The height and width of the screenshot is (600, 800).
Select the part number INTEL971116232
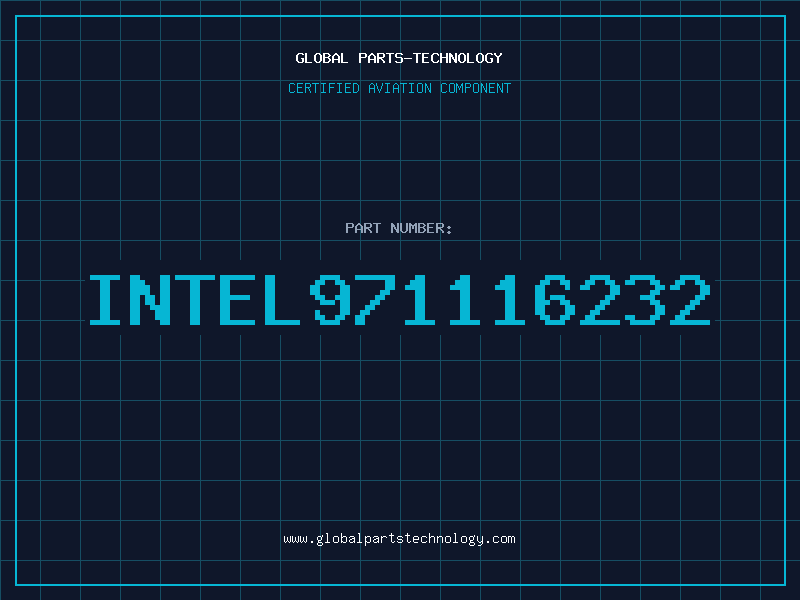(400, 299)
